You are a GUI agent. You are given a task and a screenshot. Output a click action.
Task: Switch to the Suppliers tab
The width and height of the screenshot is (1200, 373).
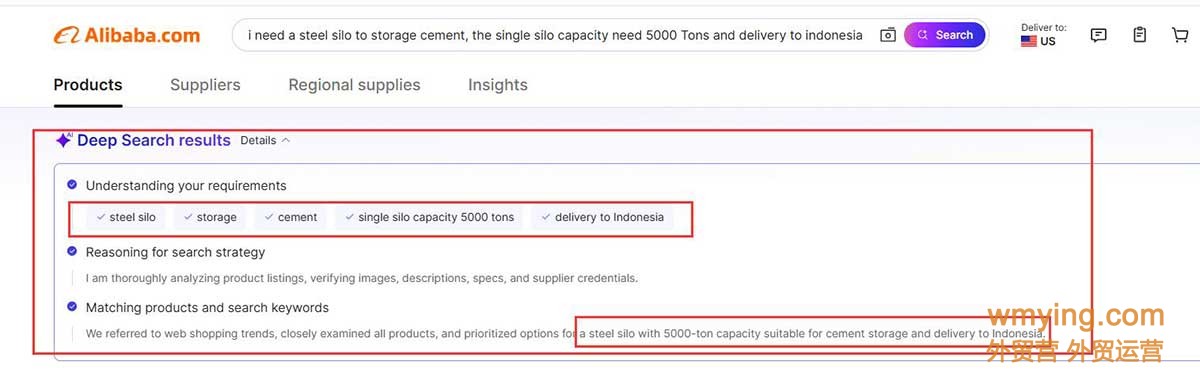coord(205,85)
